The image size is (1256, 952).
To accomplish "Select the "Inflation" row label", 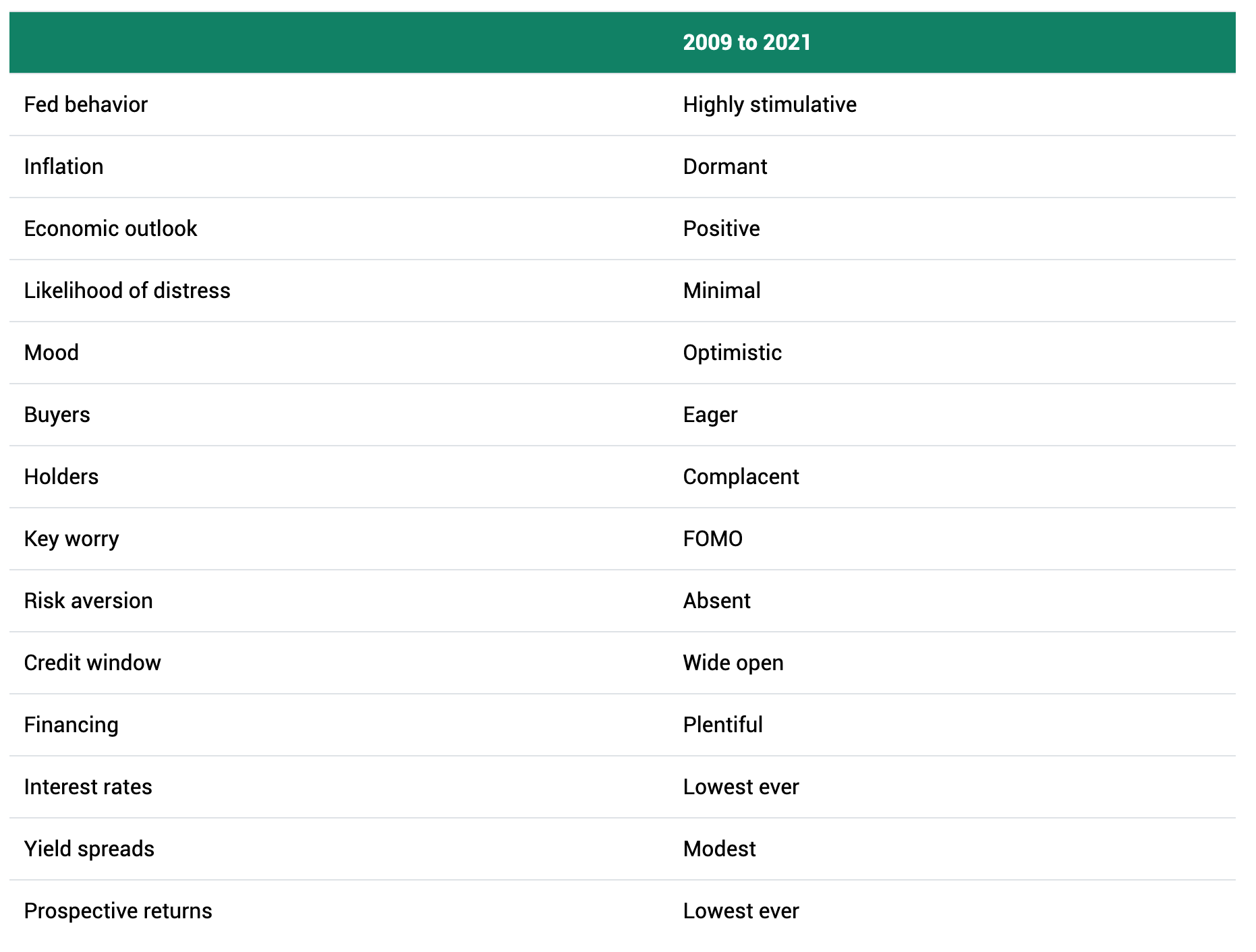I will tap(63, 167).
